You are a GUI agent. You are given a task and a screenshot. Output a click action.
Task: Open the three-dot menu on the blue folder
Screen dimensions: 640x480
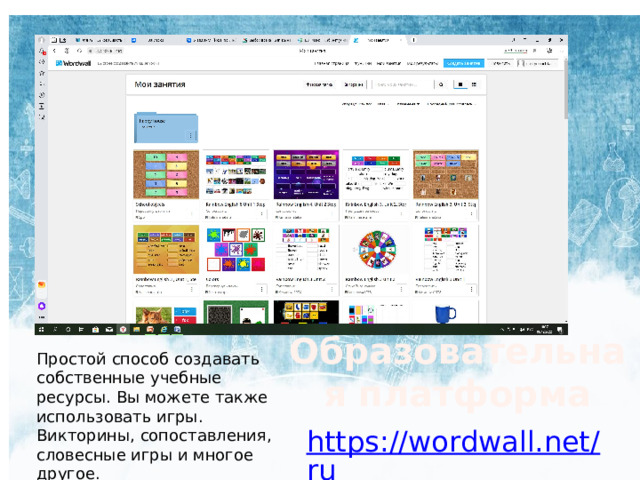pyautogui.click(x=191, y=136)
